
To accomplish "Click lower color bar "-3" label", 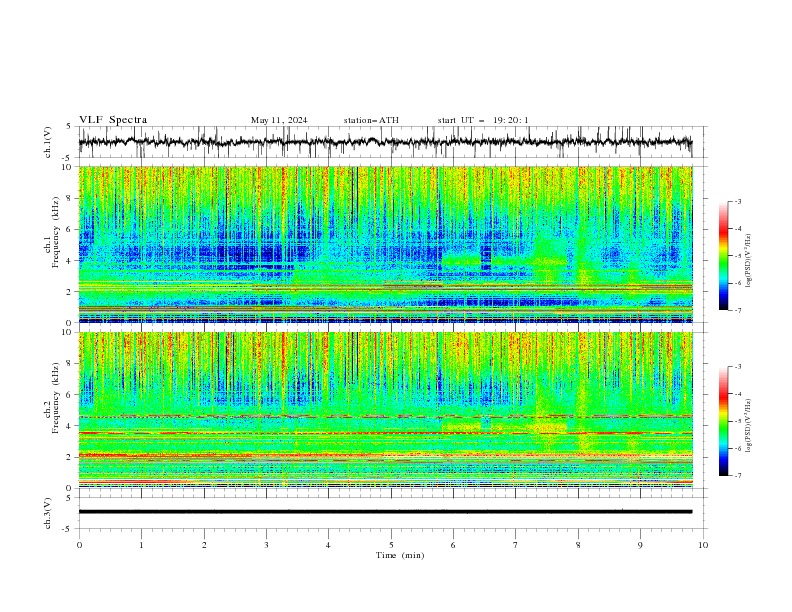I will point(738,367).
